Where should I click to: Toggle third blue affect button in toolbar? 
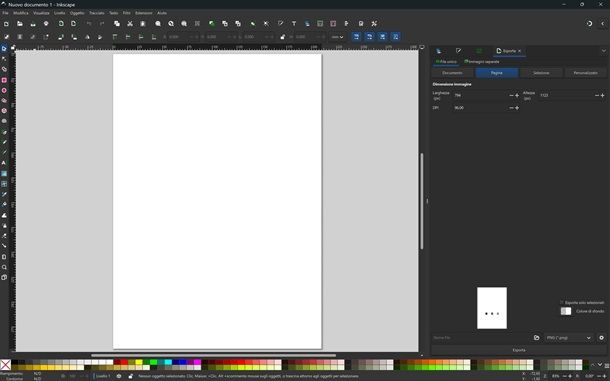click(x=383, y=37)
